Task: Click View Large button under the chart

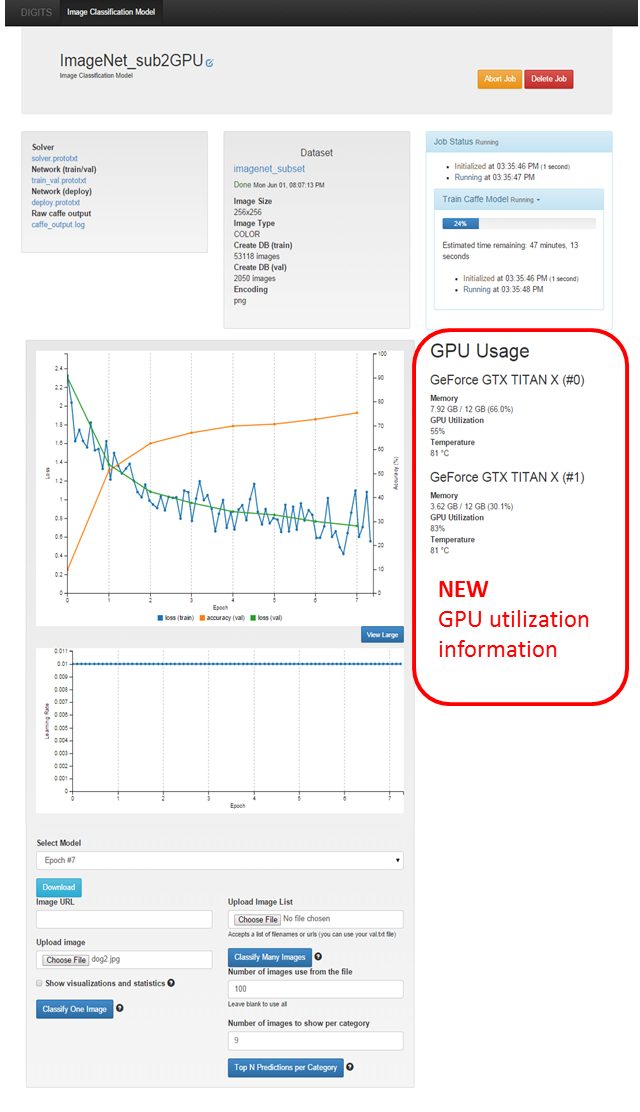Action: pos(382,635)
